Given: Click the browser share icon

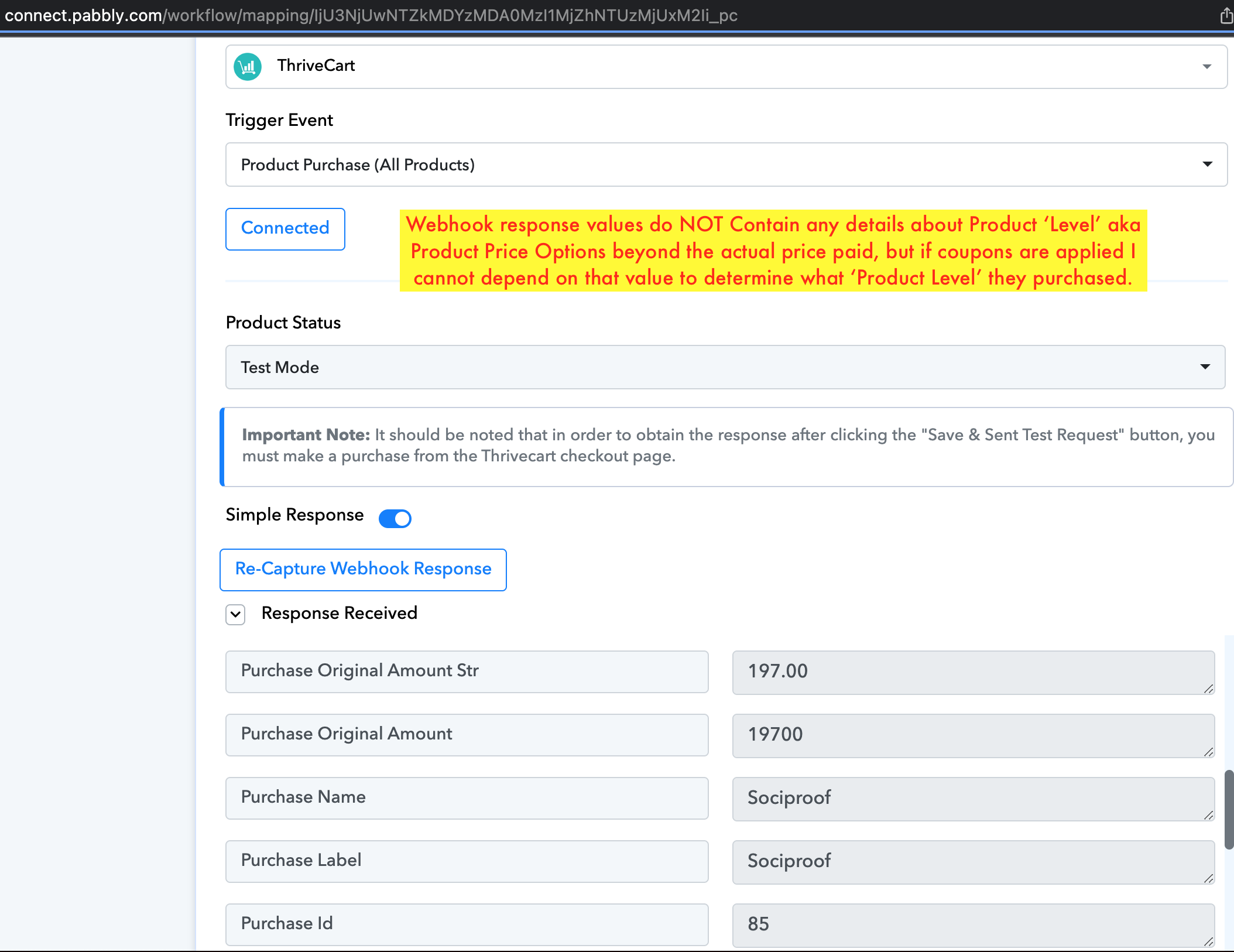Looking at the screenshot, I should 1226,15.
